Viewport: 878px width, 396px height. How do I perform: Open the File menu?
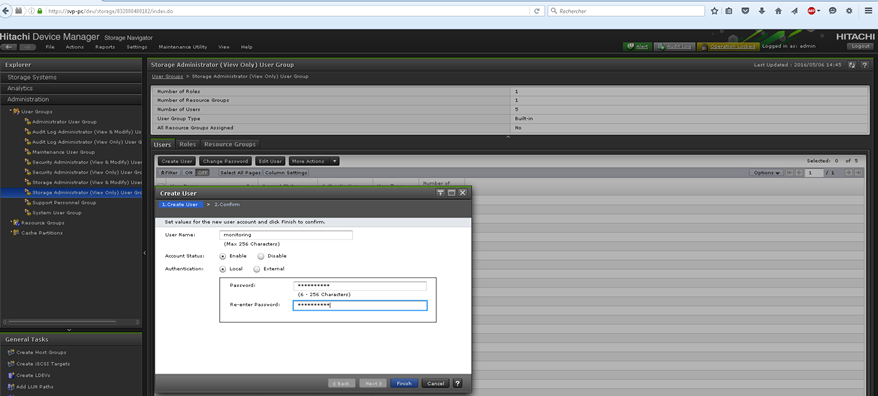click(x=50, y=47)
